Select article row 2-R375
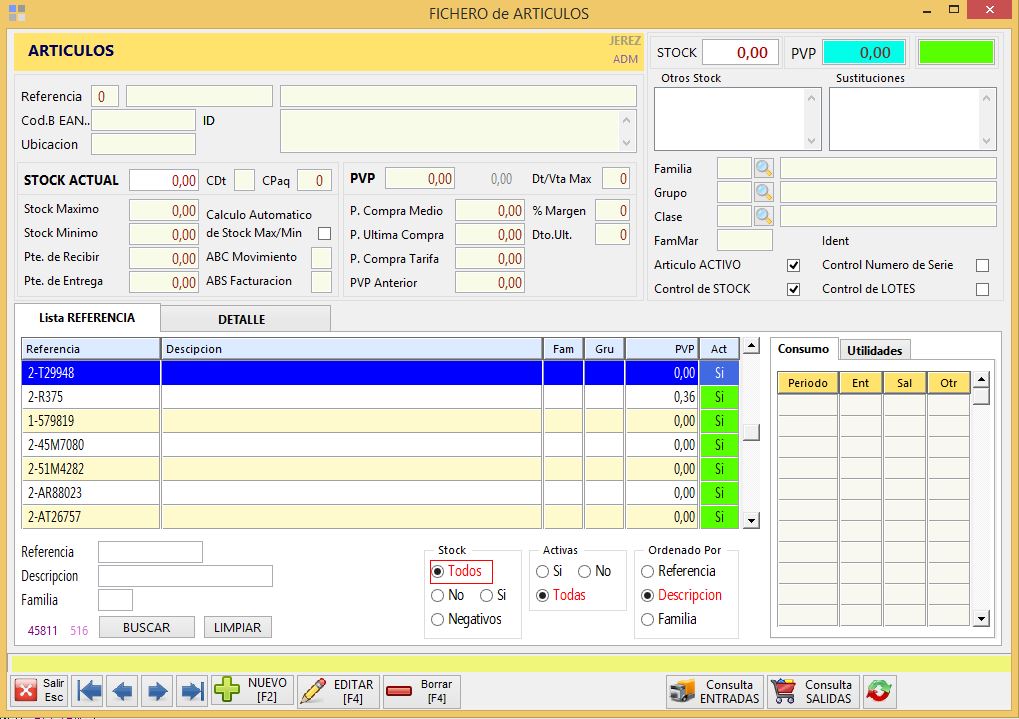 pos(90,397)
